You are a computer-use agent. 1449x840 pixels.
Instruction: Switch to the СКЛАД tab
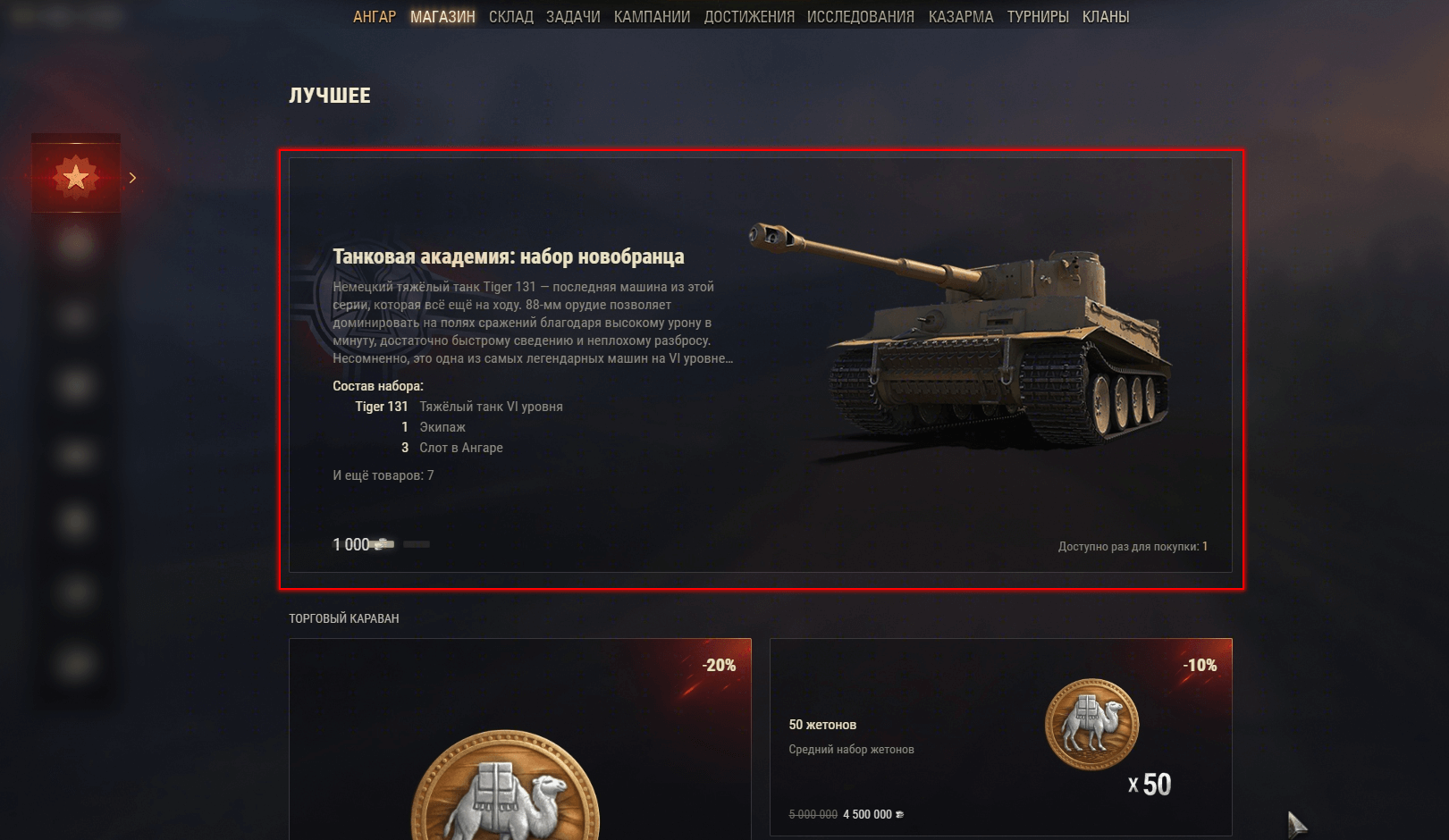511,17
